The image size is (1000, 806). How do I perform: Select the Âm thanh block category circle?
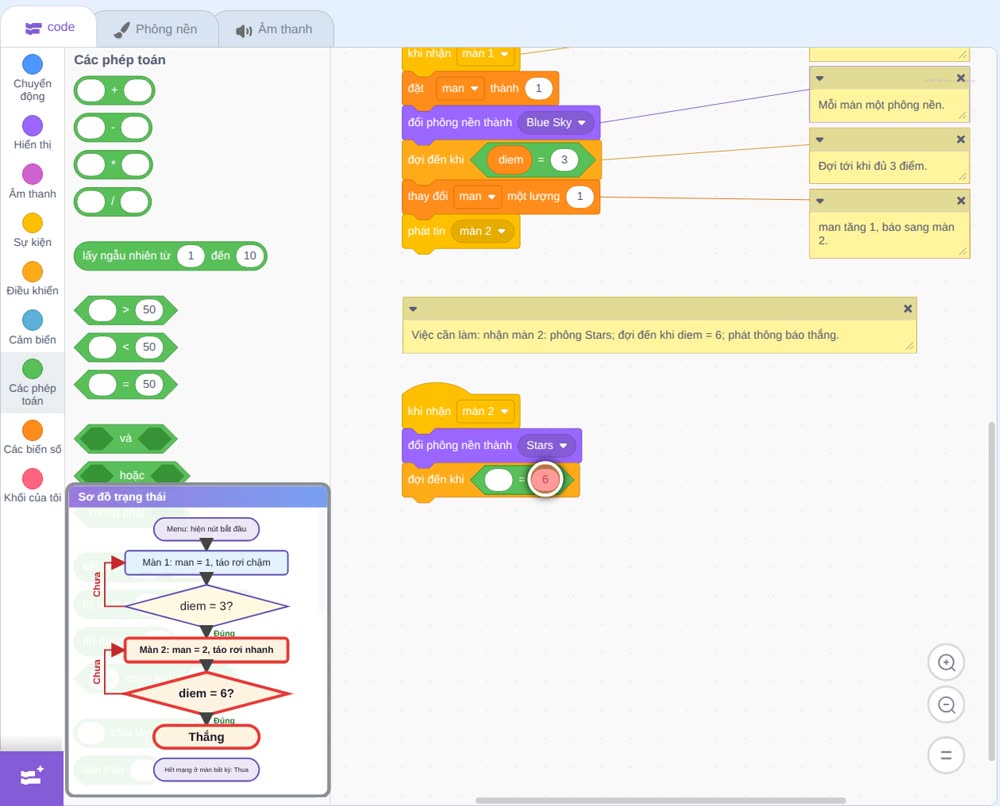pyautogui.click(x=33, y=173)
